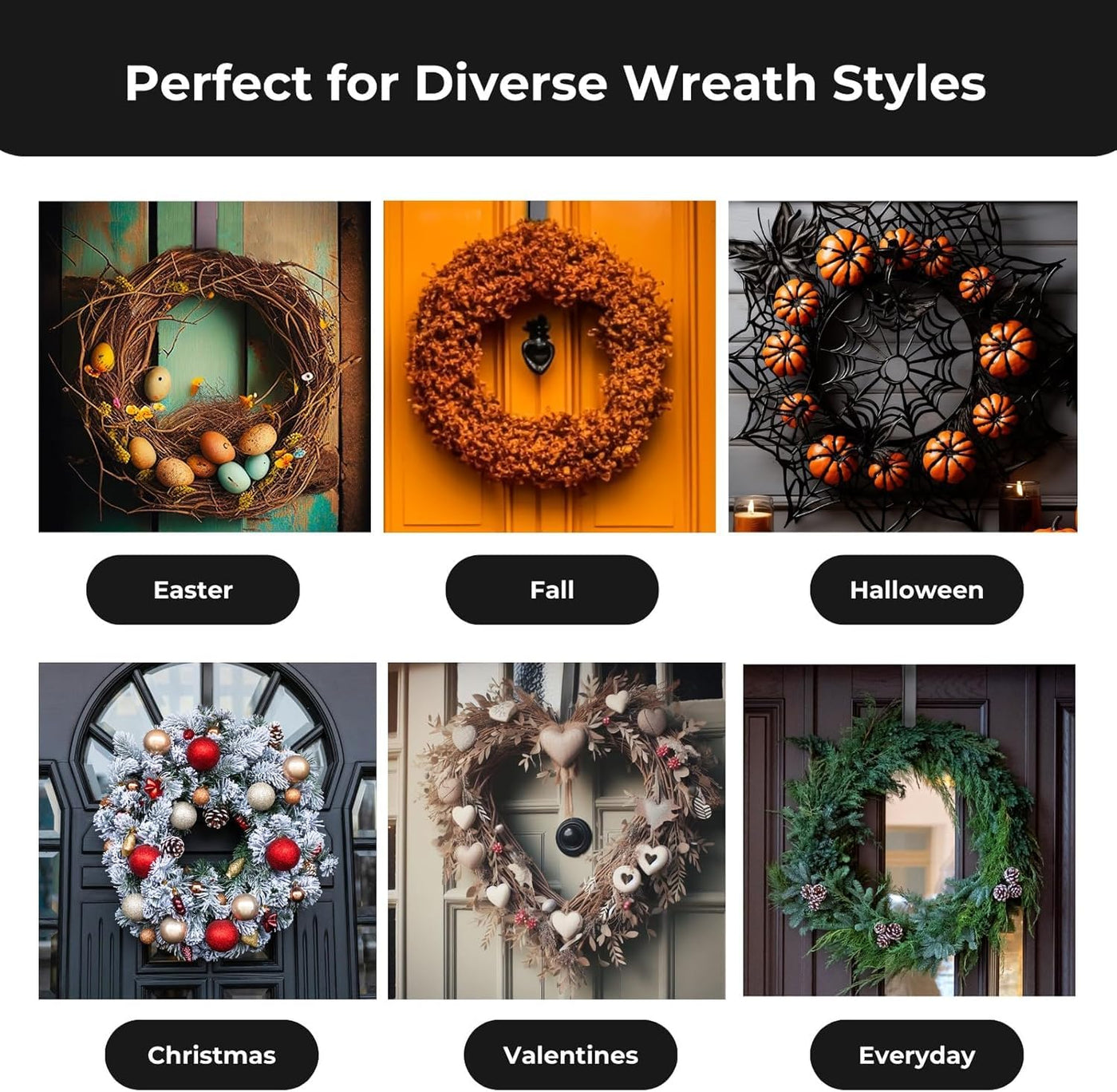Screen dimensions: 1117x1092
Task: Select the Halloween label pill
Action: 916,589
